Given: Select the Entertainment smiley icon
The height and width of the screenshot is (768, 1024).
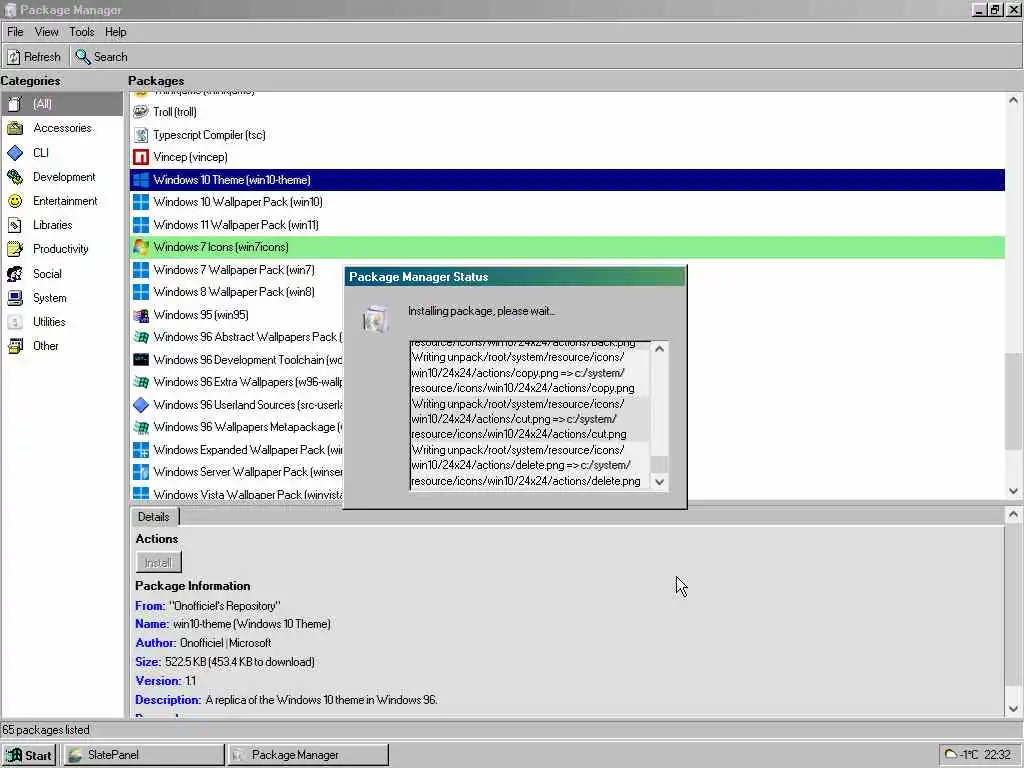Looking at the screenshot, I should point(15,201).
